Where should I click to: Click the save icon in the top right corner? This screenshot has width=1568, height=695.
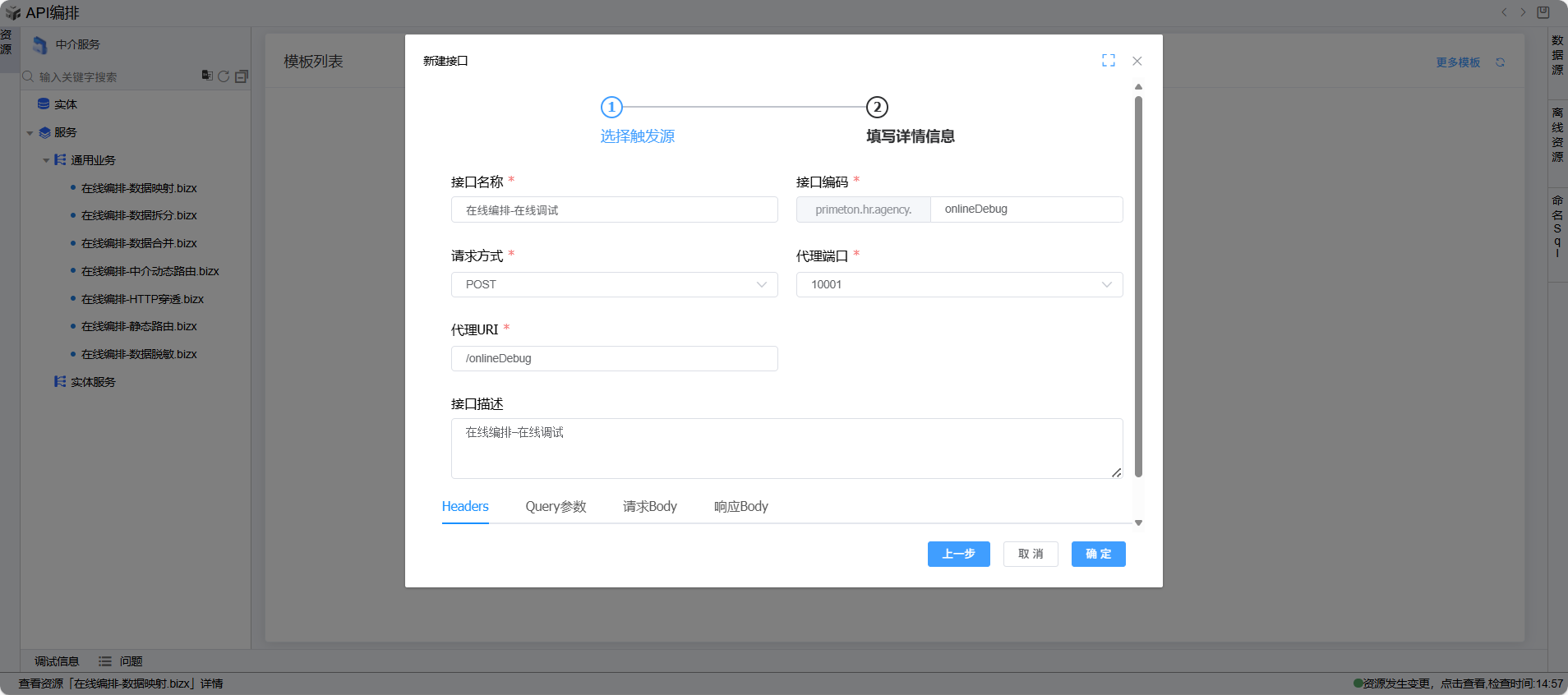1543,12
